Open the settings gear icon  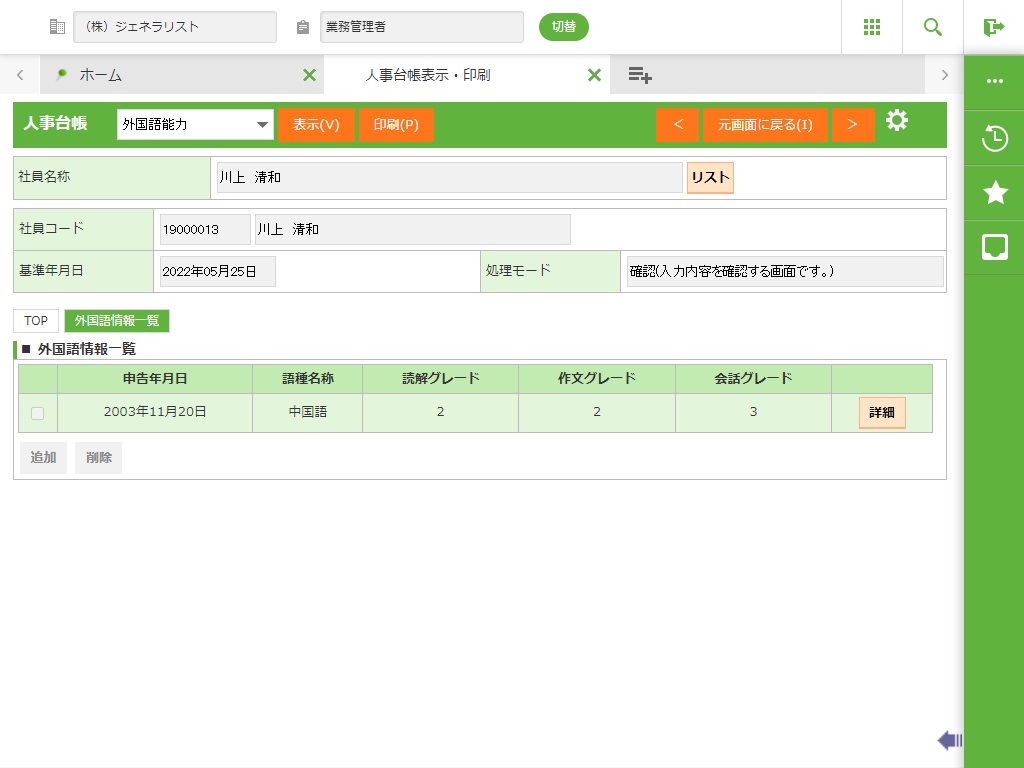[x=897, y=121]
